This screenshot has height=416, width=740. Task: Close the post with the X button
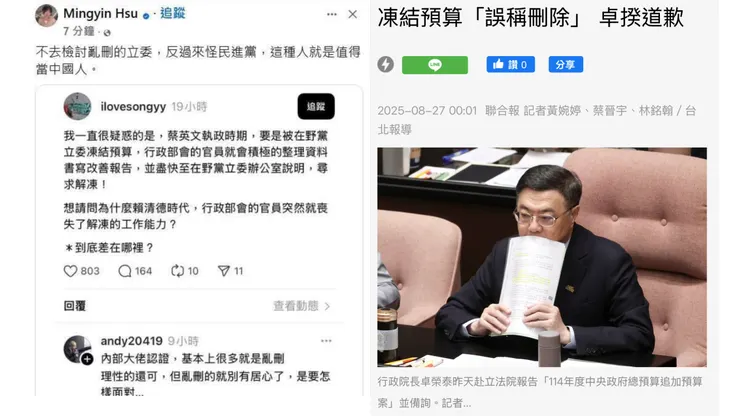pyautogui.click(x=353, y=15)
